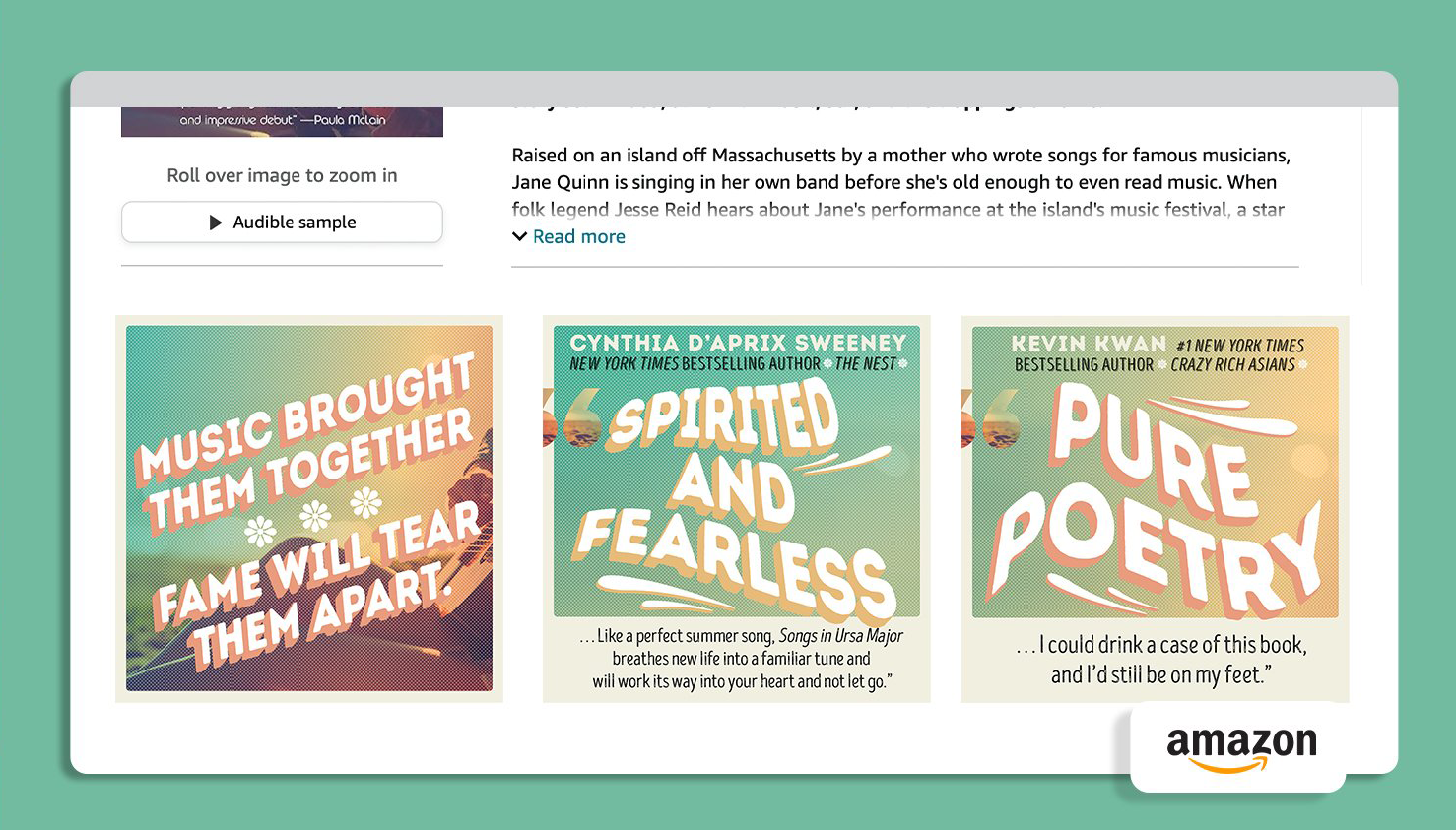Click the play triangle icon on Audible sample
The height and width of the screenshot is (830, 1456).
pos(216,223)
